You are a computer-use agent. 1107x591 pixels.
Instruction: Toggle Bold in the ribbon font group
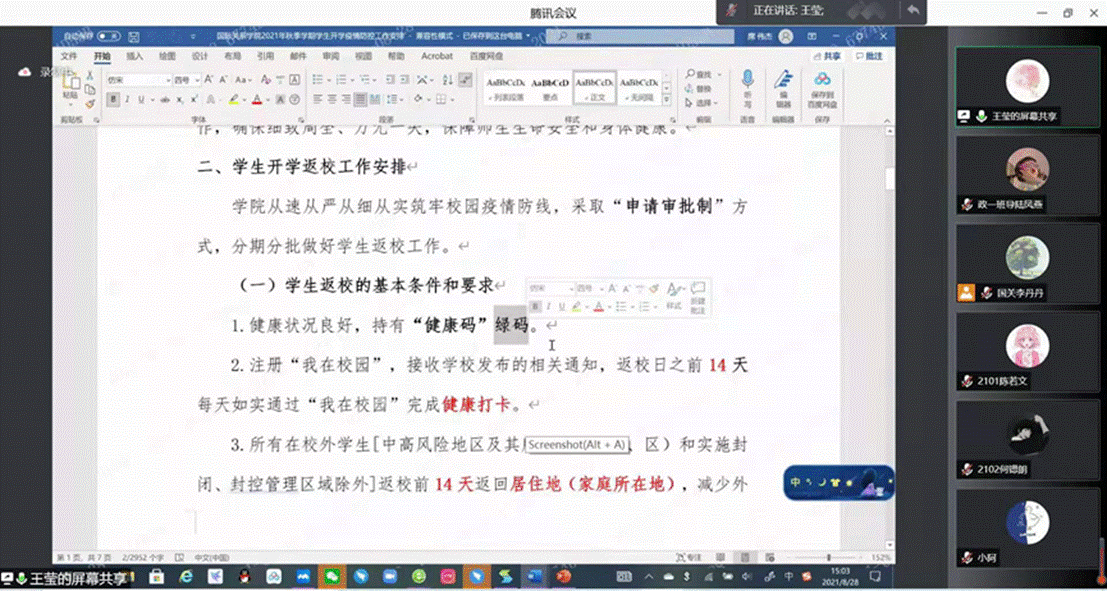(114, 100)
